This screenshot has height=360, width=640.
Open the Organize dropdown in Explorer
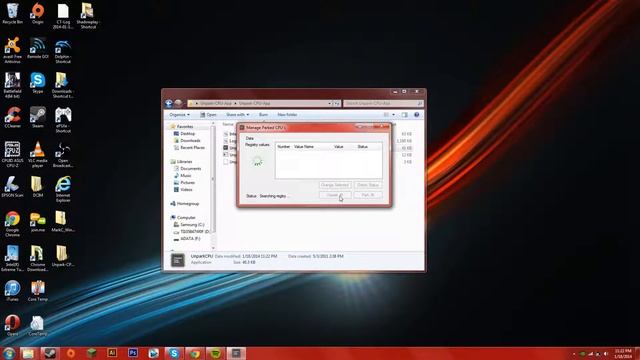180,115
